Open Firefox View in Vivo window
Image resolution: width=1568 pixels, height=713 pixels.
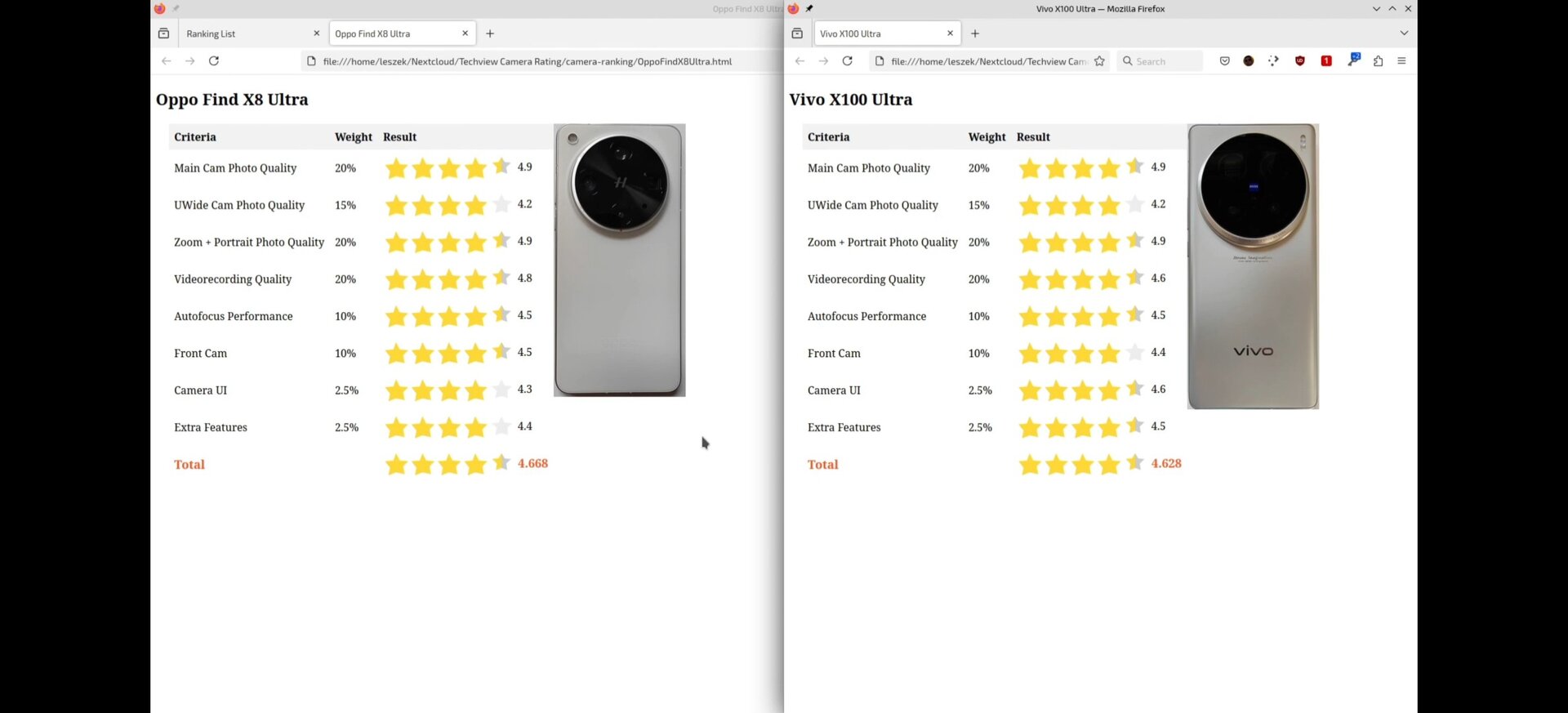click(x=797, y=33)
